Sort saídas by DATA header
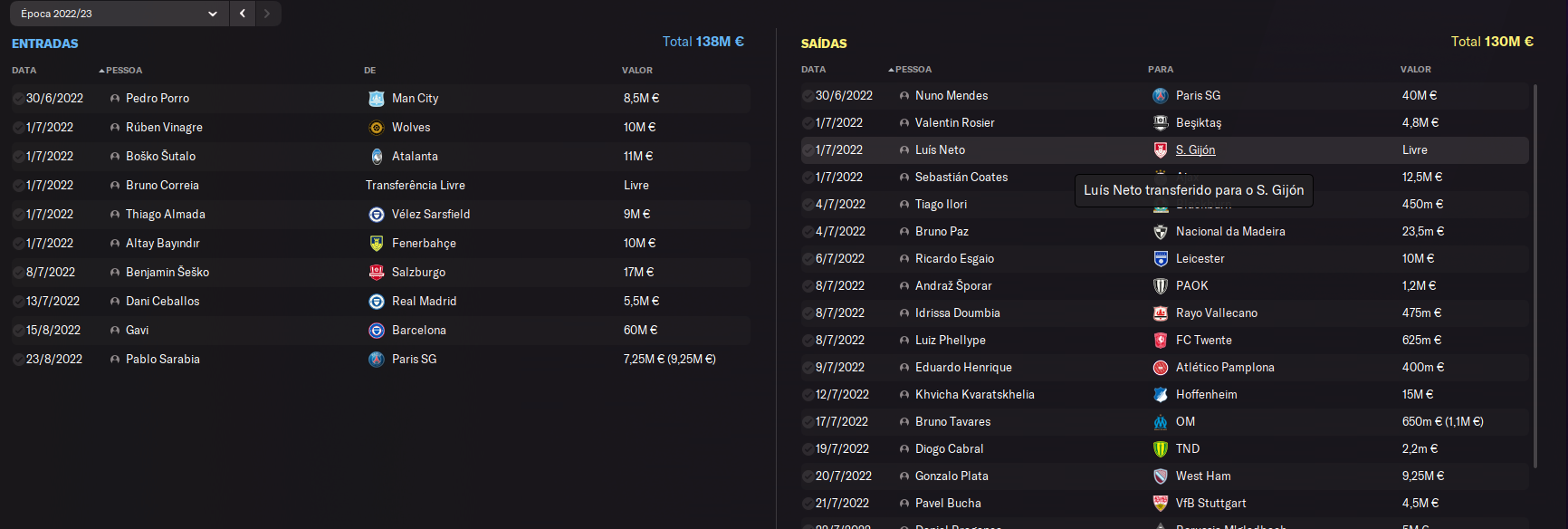Image resolution: width=1568 pixels, height=529 pixels. click(814, 70)
